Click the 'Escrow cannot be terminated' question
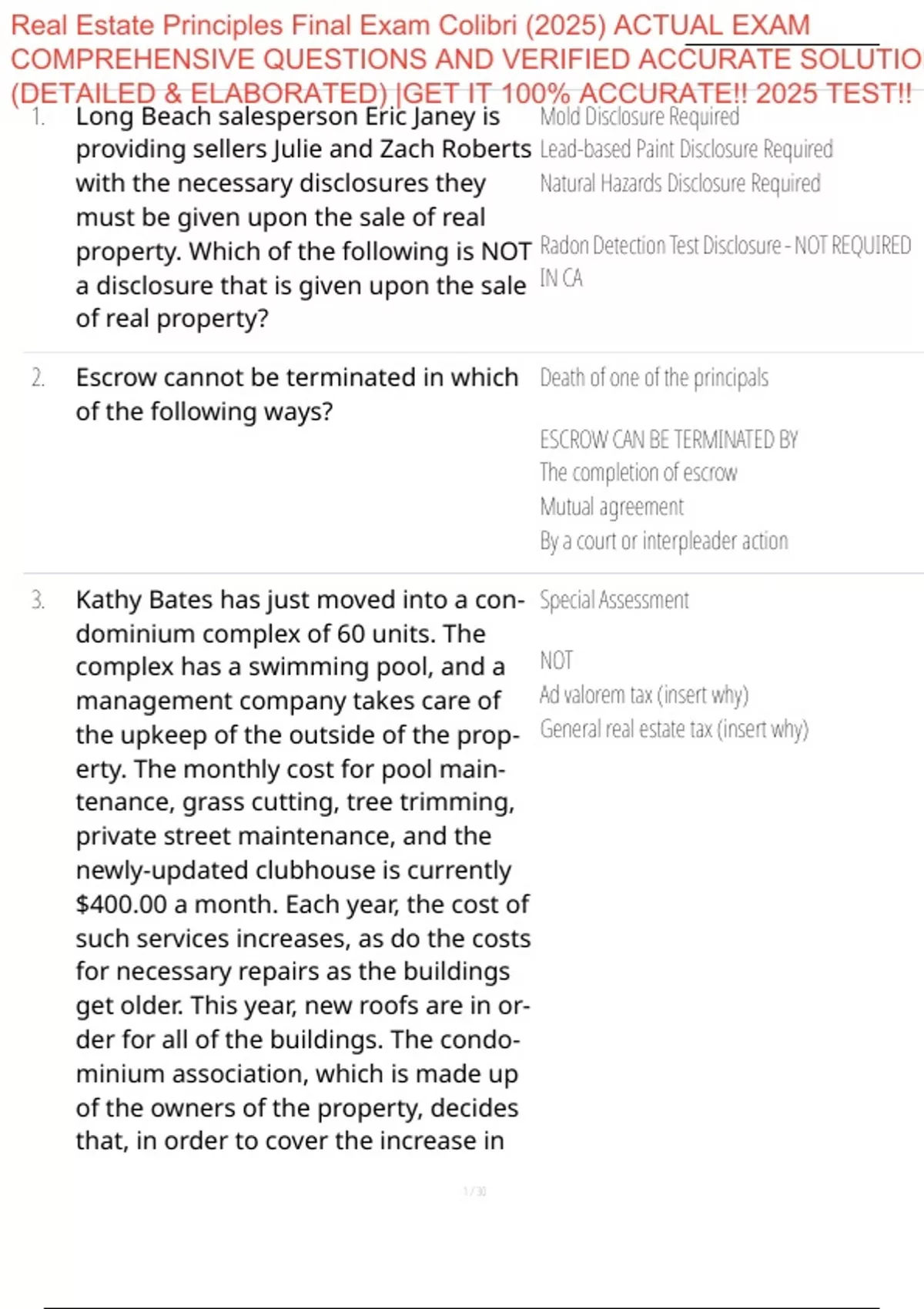The width and height of the screenshot is (924, 1309). click(297, 394)
